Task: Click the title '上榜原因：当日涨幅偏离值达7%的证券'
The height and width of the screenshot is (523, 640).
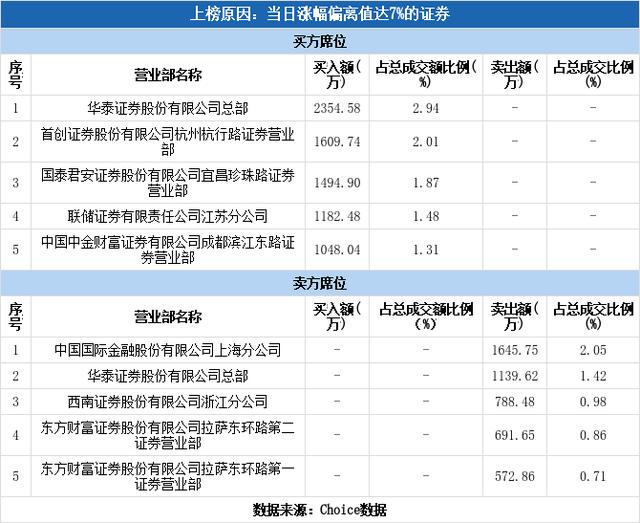Action: [320, 14]
